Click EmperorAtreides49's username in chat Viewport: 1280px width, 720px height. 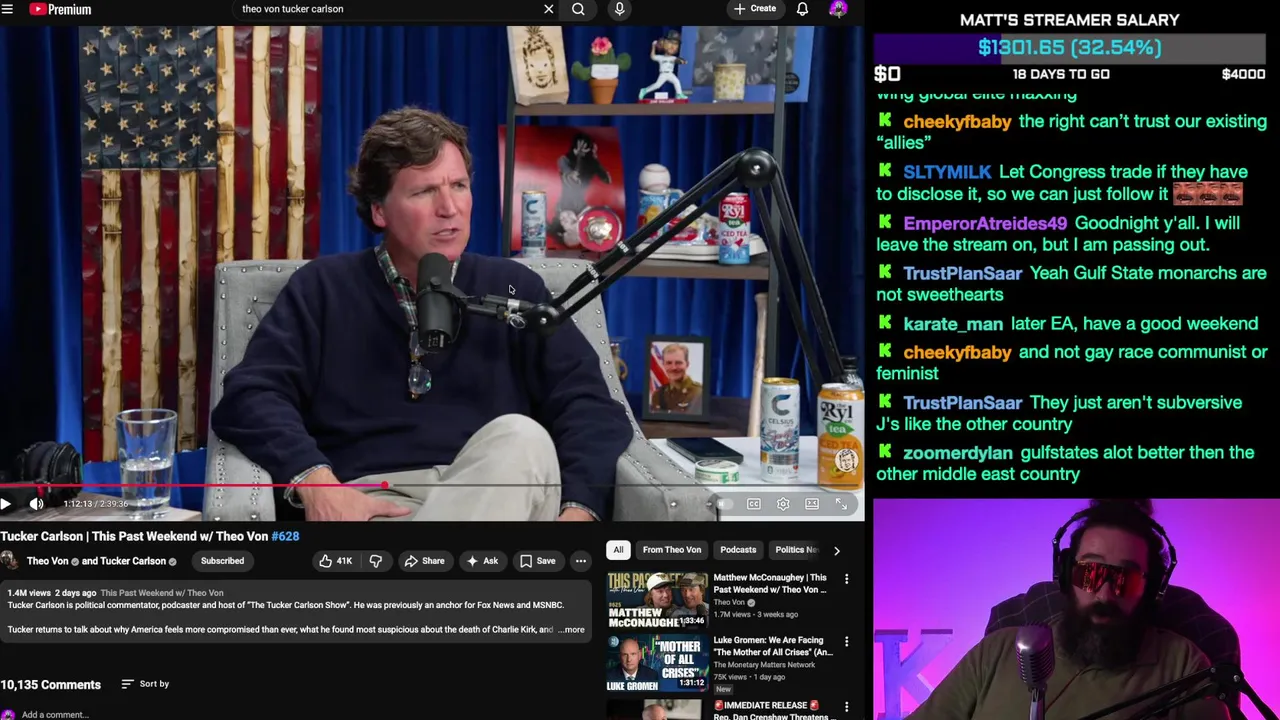coord(985,223)
